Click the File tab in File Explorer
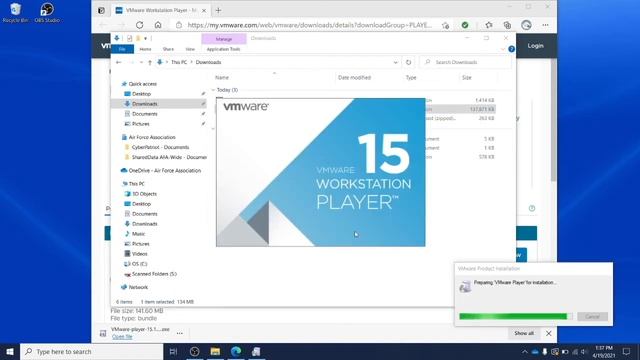The image size is (640, 360). 122,49
